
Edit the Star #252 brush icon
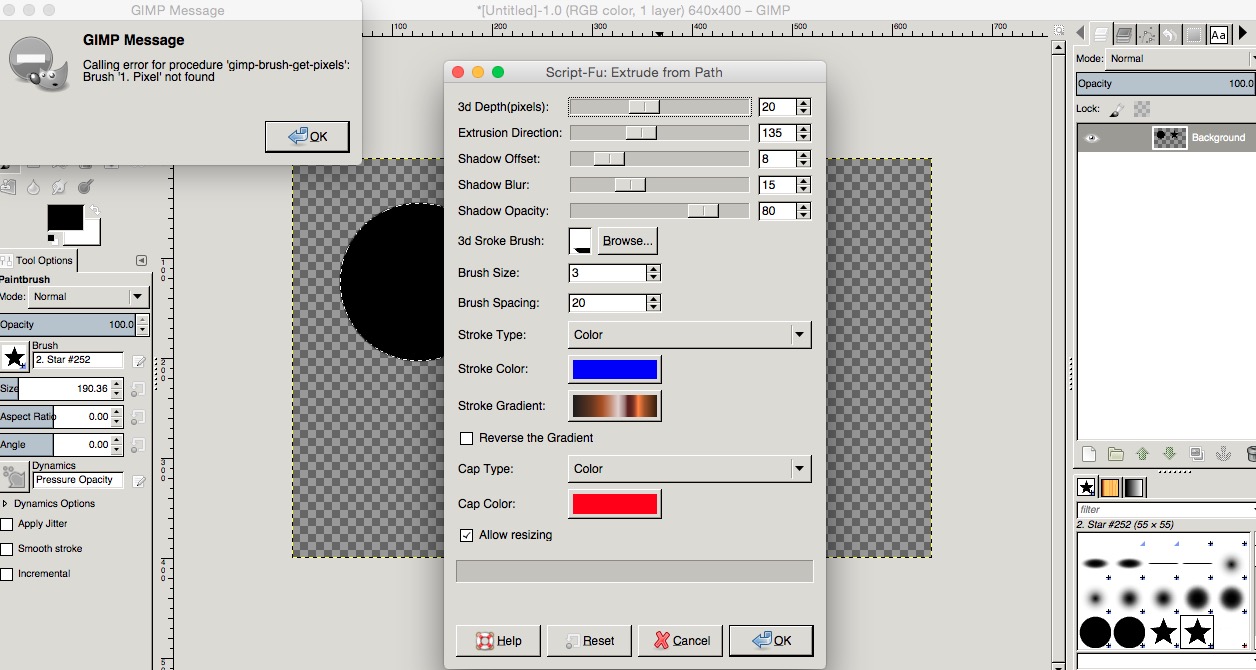[139, 360]
